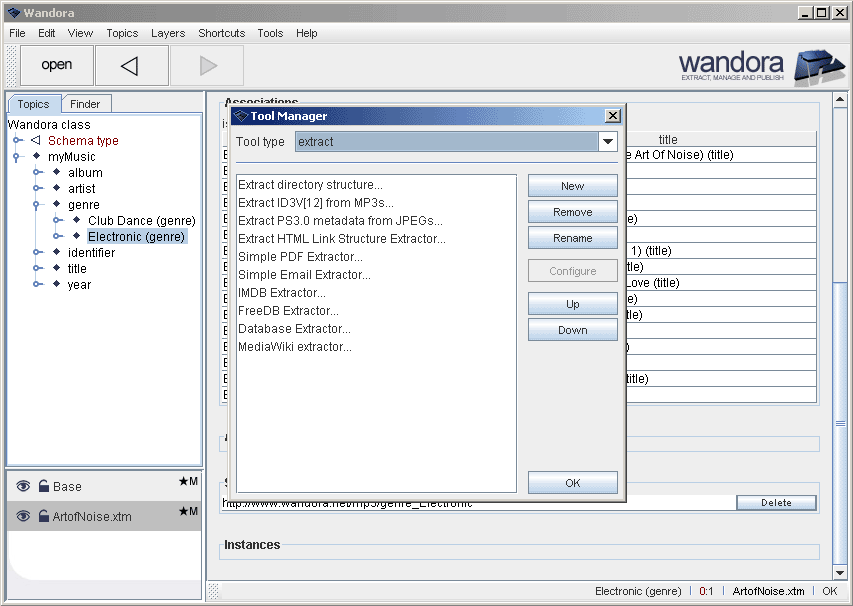Collapse the genre tree node
Viewport: 853px width, 606px height.
[38, 205]
